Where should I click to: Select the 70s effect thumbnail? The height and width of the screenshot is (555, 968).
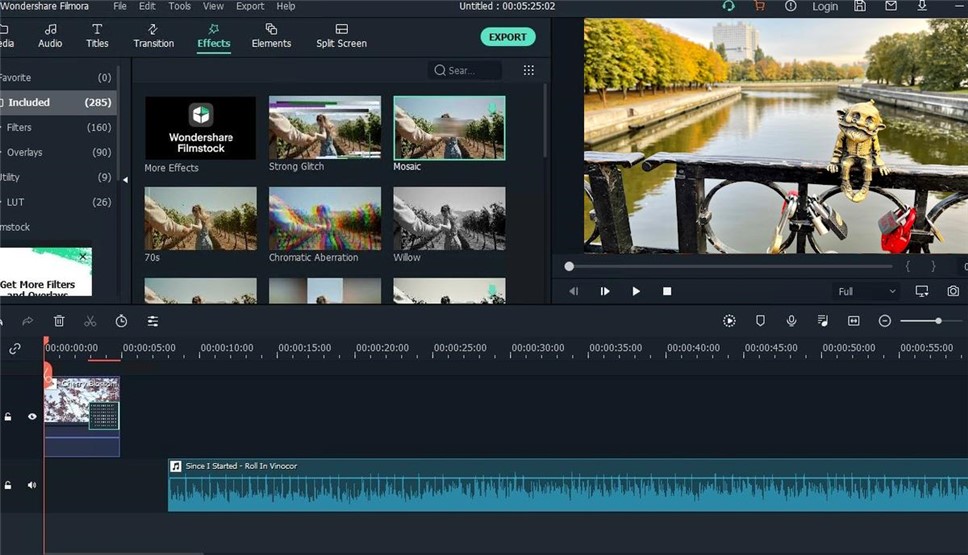pyautogui.click(x=201, y=219)
